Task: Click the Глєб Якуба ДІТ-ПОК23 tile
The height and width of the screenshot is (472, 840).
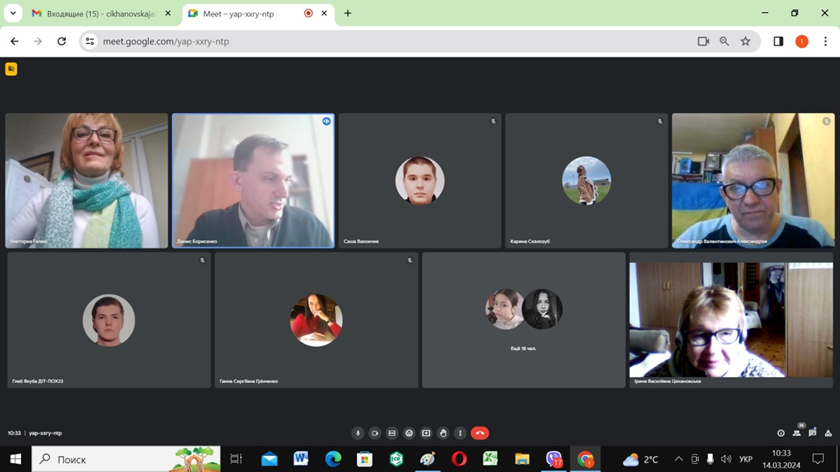Action: coord(109,320)
